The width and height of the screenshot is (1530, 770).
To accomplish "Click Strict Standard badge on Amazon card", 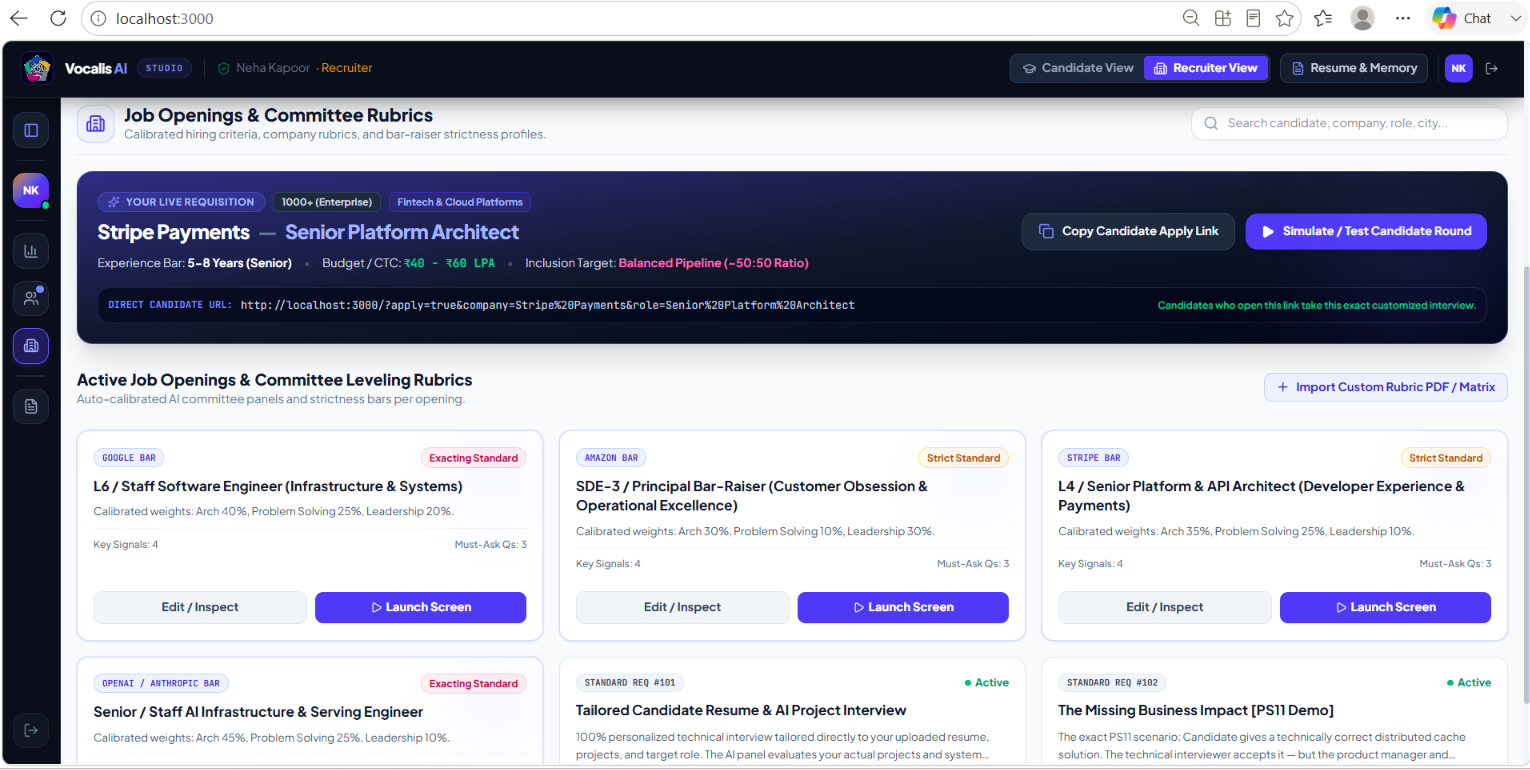I will [963, 458].
